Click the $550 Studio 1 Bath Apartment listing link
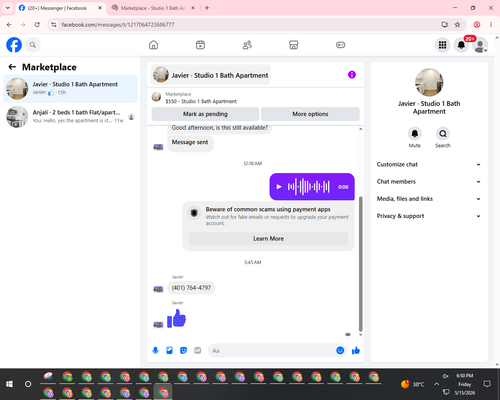Image resolution: width=500 pixels, height=400 pixels. pos(201,101)
